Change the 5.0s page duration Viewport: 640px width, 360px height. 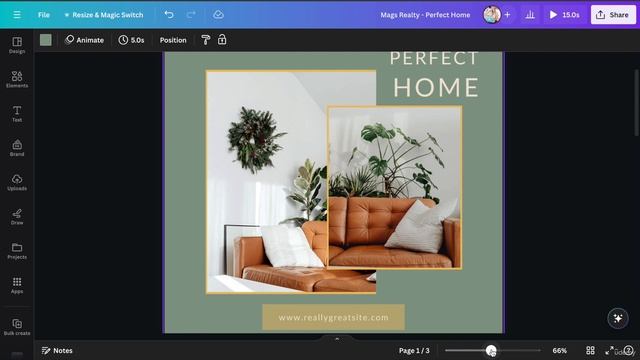click(131, 40)
